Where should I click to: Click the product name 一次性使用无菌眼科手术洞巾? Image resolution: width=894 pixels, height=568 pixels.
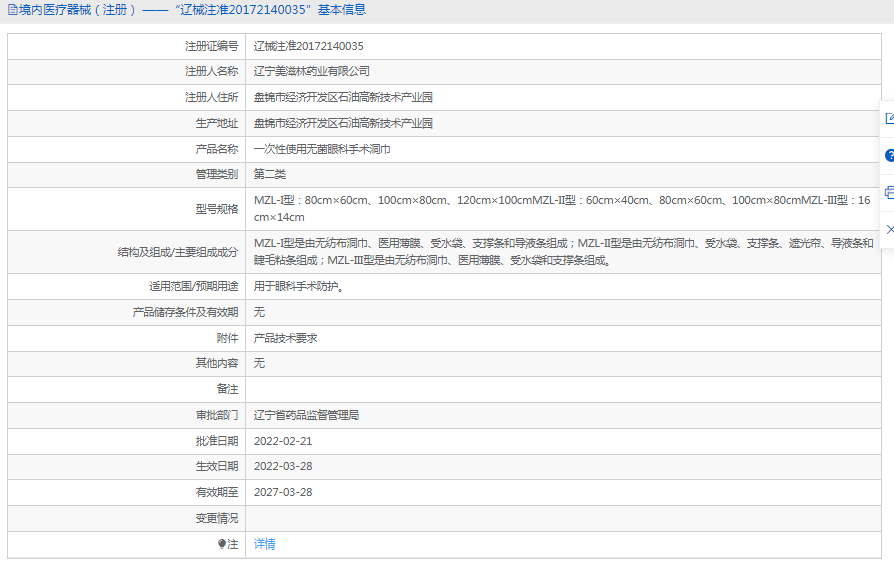click(321, 149)
